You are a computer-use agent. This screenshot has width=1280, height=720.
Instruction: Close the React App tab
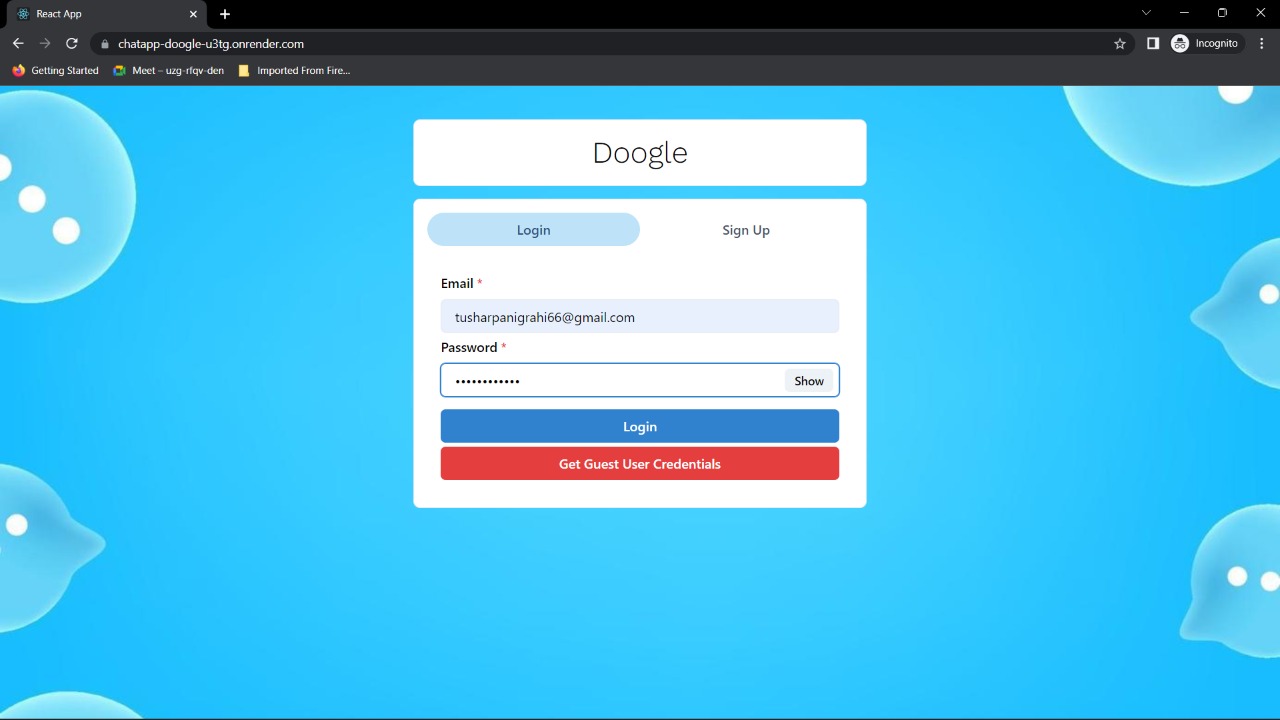point(193,14)
